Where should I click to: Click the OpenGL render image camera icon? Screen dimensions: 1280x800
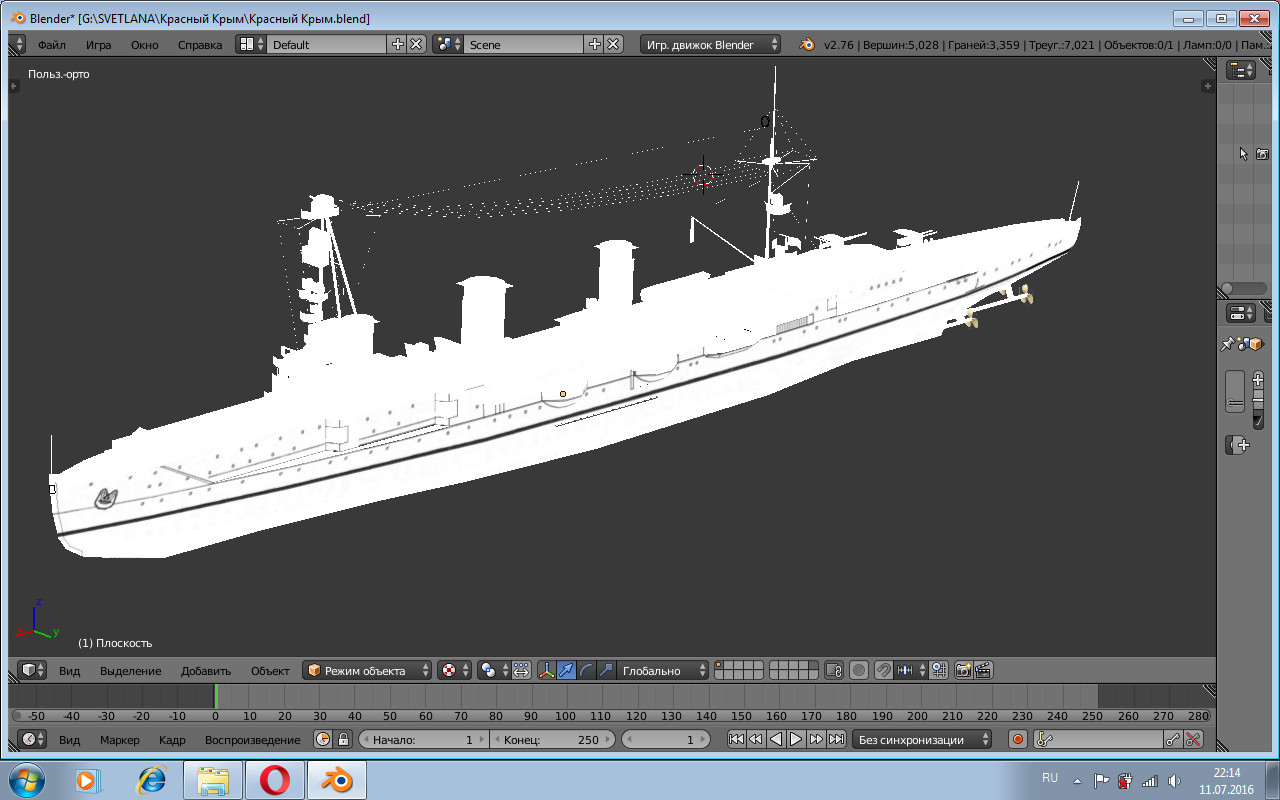[x=963, y=670]
